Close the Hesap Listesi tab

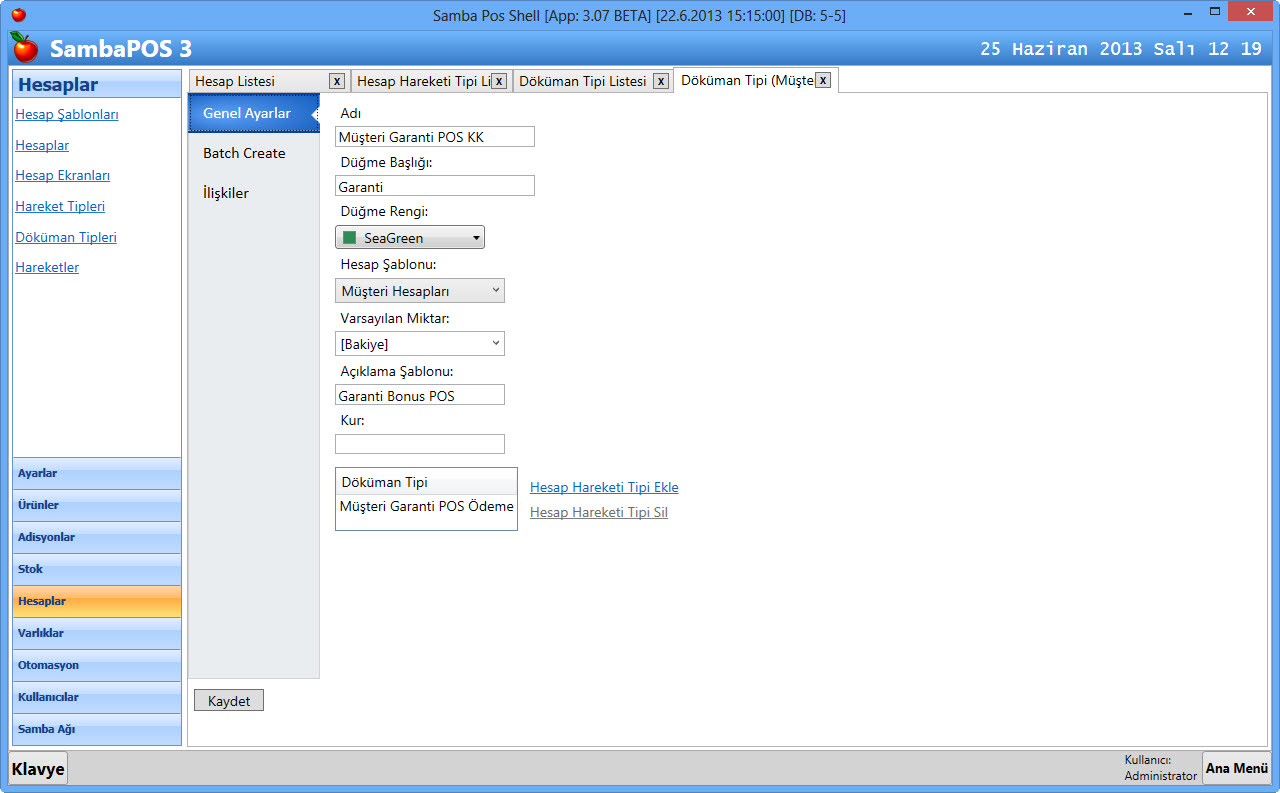tap(337, 81)
